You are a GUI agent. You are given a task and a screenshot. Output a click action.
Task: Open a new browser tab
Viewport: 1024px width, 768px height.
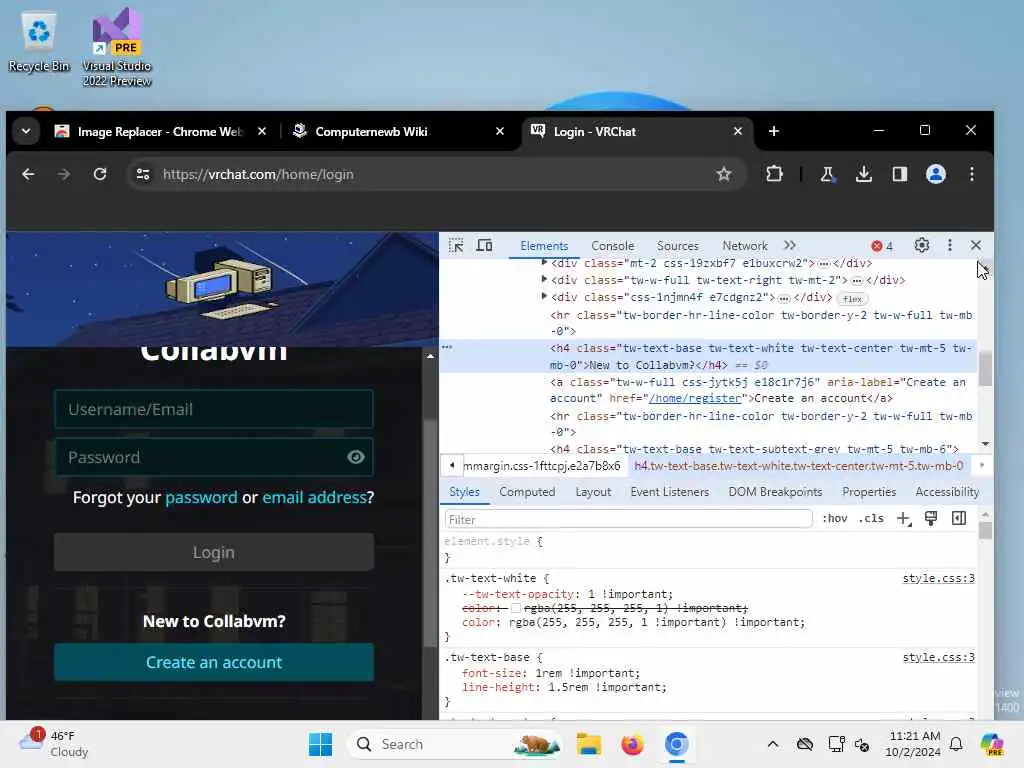pos(774,131)
